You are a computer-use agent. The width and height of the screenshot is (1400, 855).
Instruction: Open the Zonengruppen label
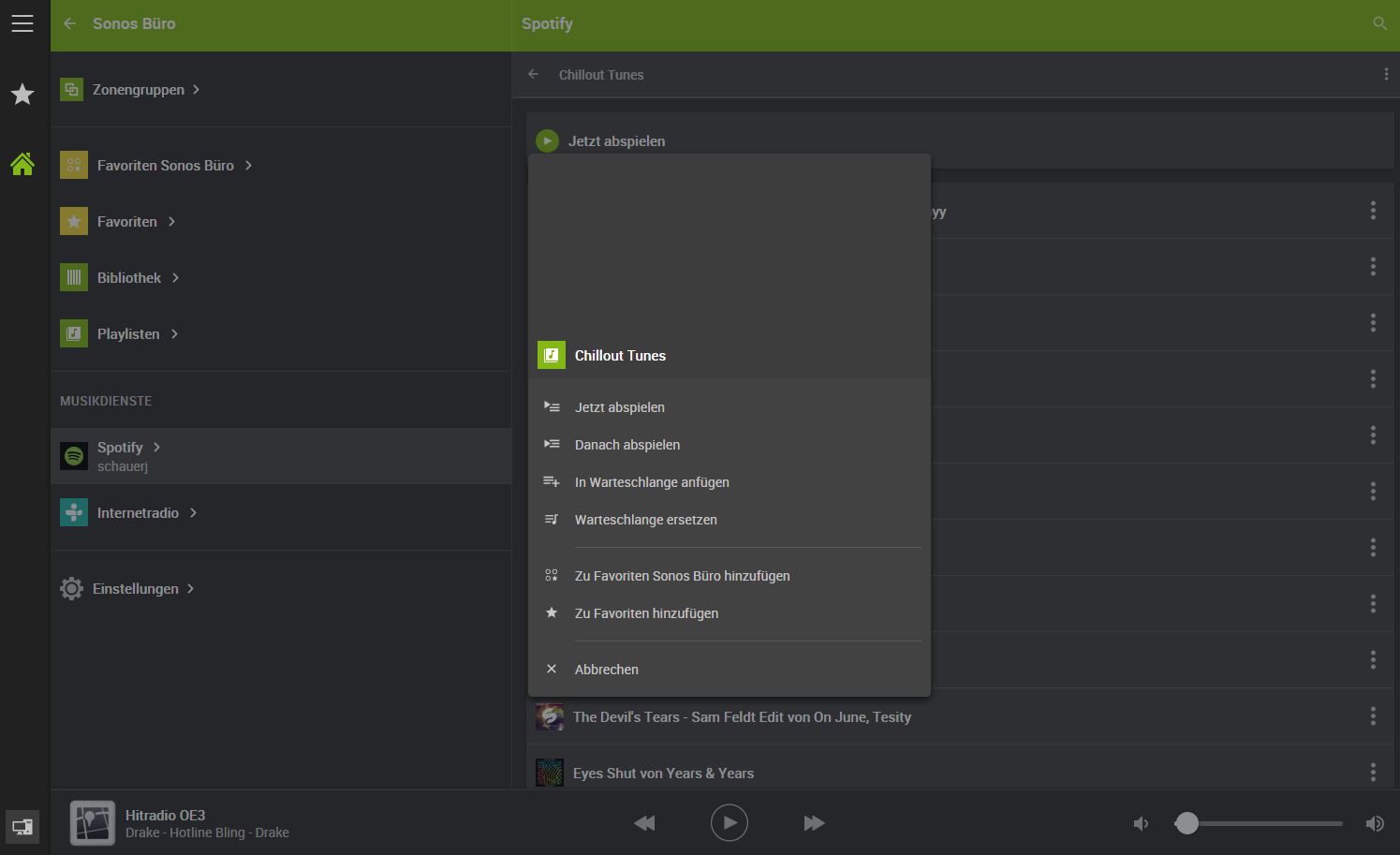tap(139, 89)
